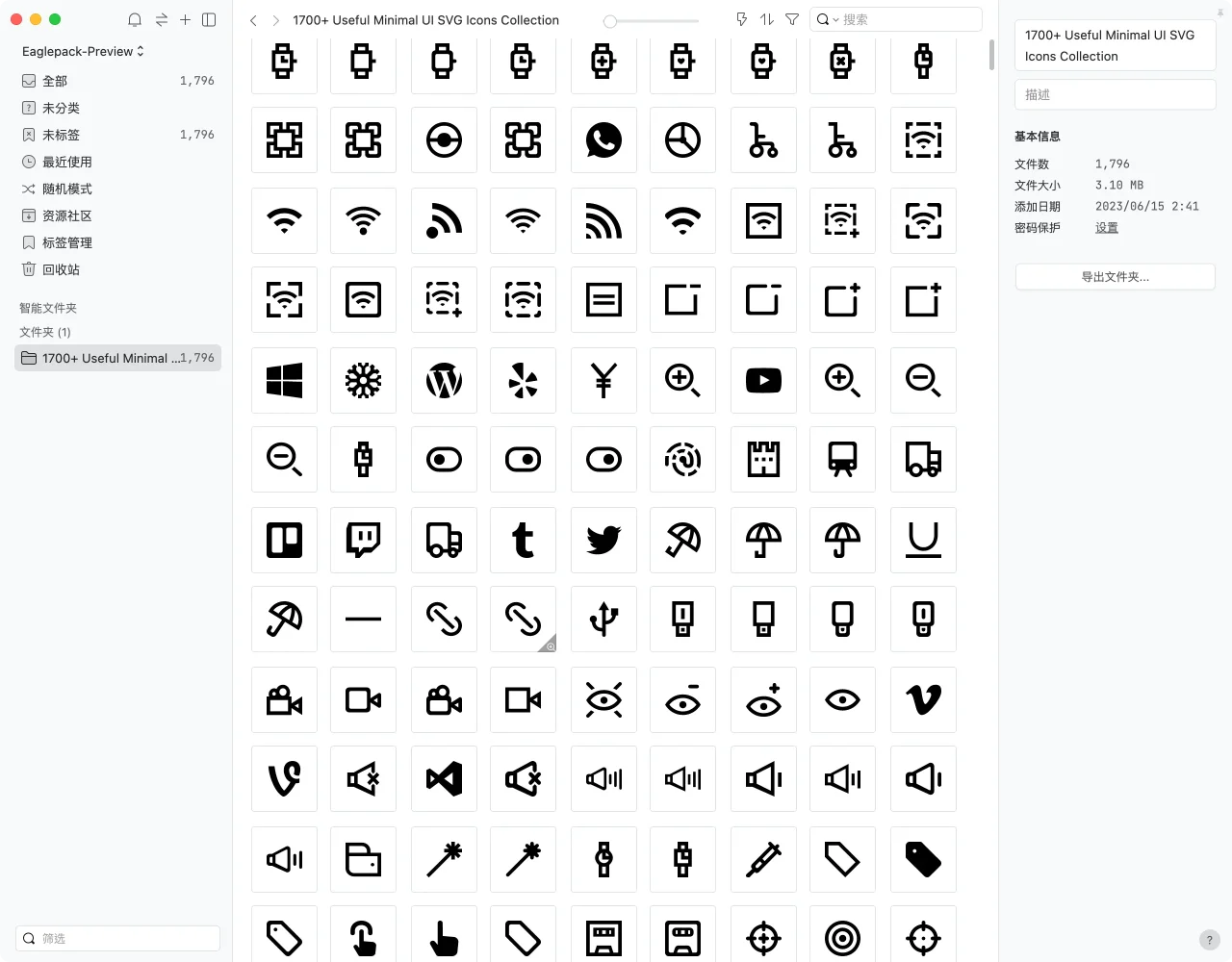Click the folder name field in inspector
Viewport: 1232px width, 962px height.
[x=1115, y=45]
